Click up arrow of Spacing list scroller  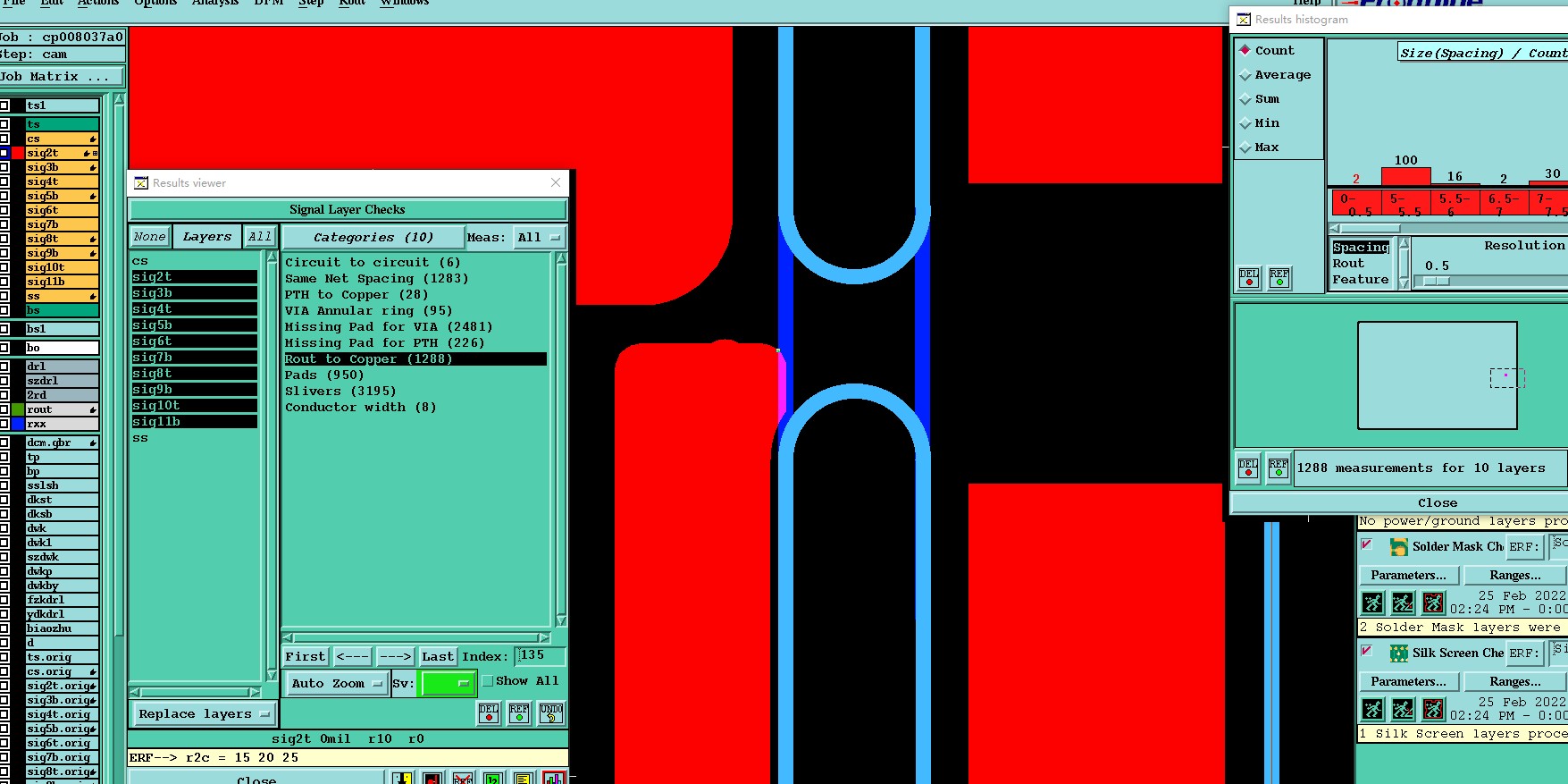coord(1404,243)
